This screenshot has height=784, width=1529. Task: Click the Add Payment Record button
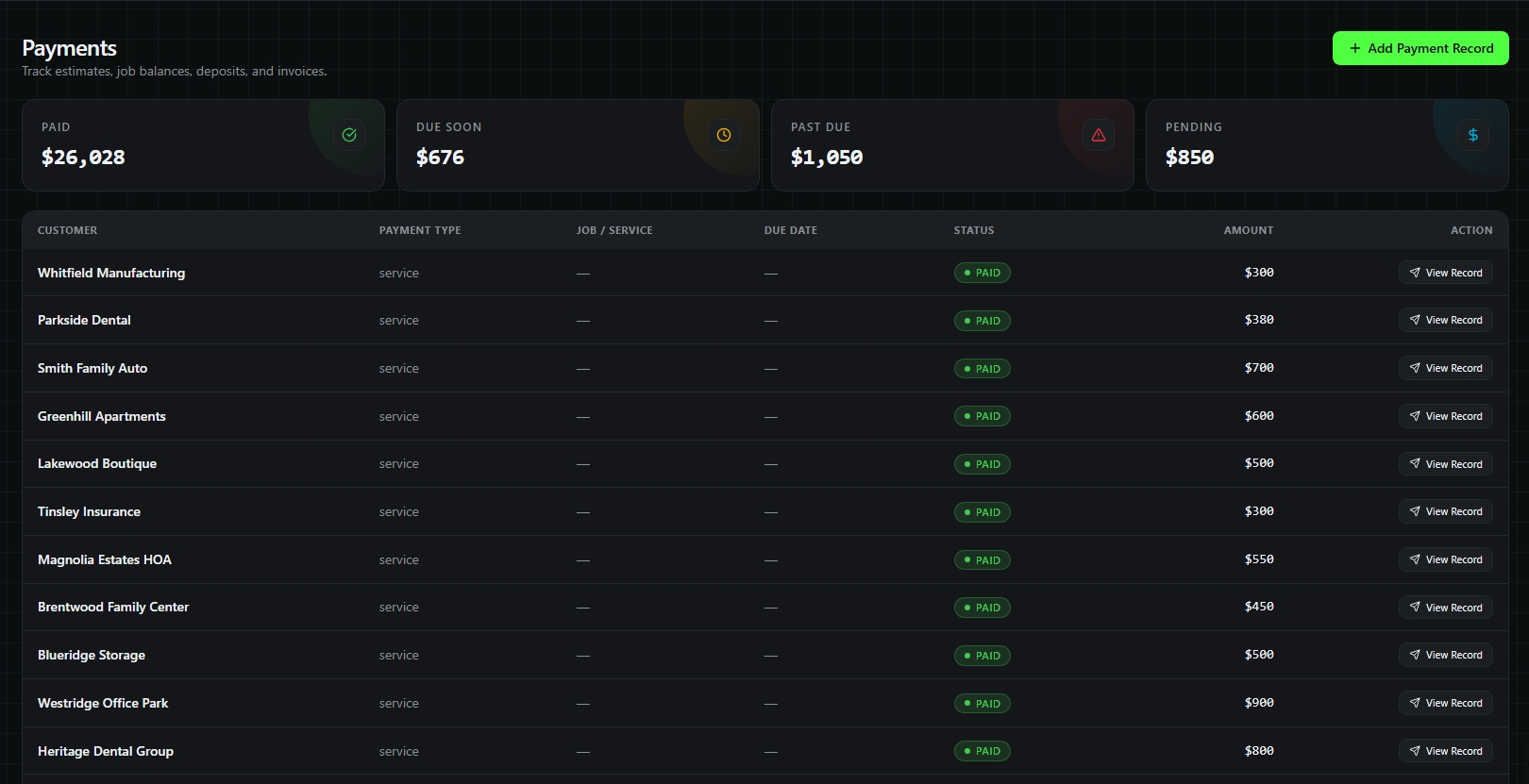pyautogui.click(x=1420, y=48)
